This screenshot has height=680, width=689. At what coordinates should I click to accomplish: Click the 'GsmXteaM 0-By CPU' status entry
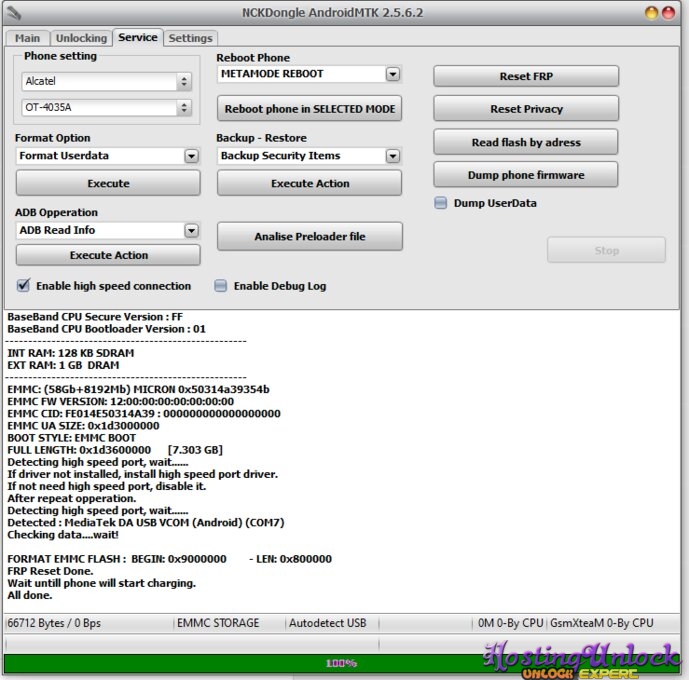coord(602,623)
